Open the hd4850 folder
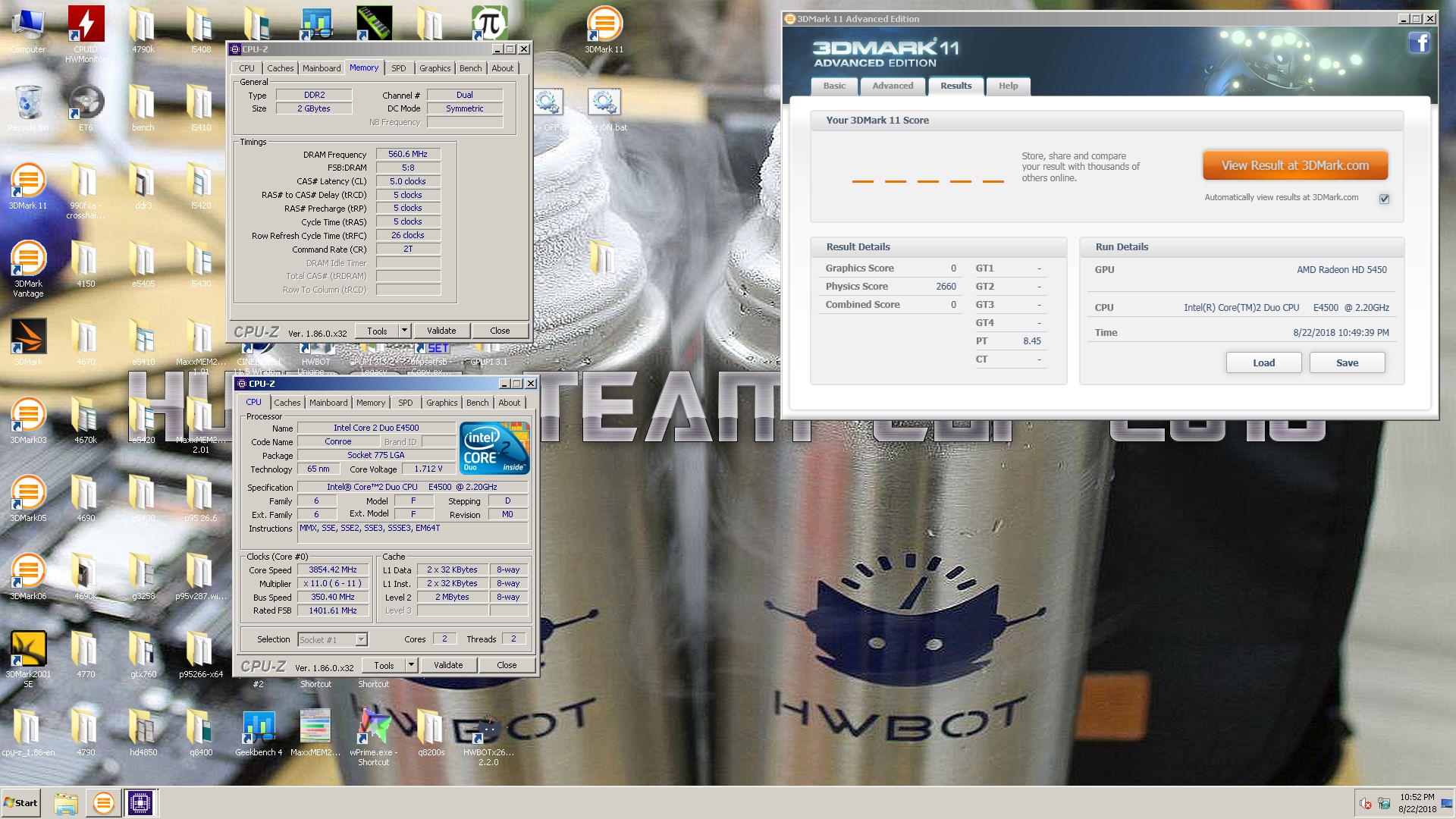This screenshot has height=819, width=1456. [x=143, y=733]
